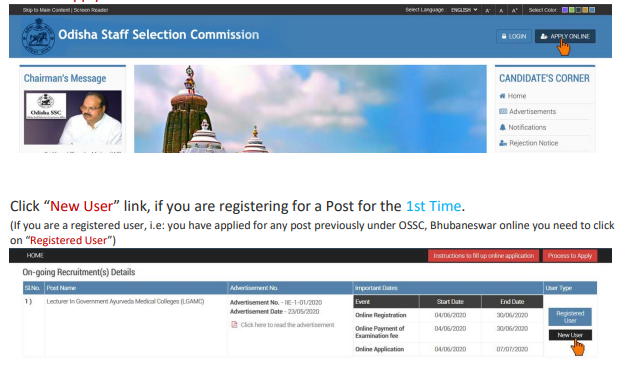
Task: Open Notifications in Candidate's Corner
Action: 527,127
